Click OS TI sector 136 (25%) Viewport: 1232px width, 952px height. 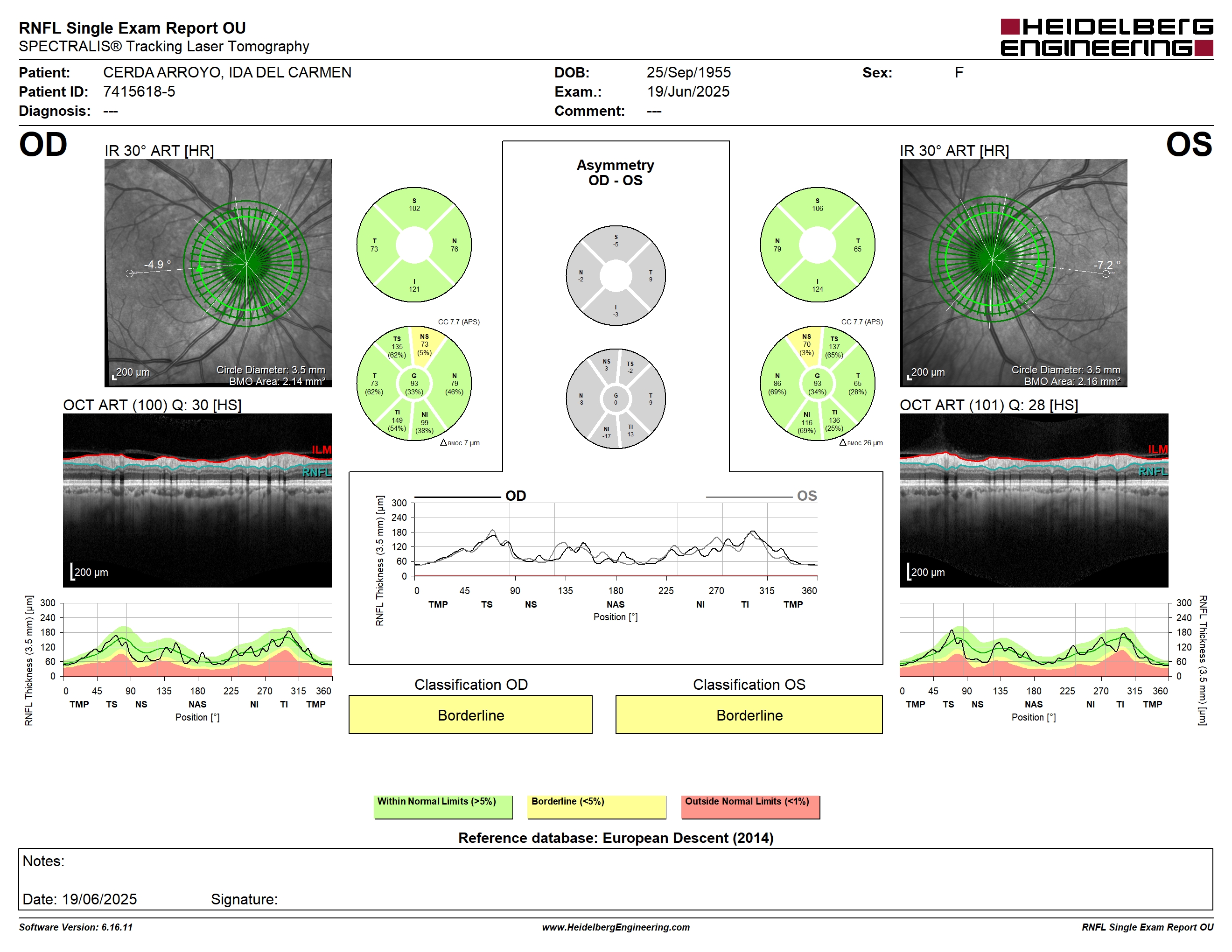834,421
